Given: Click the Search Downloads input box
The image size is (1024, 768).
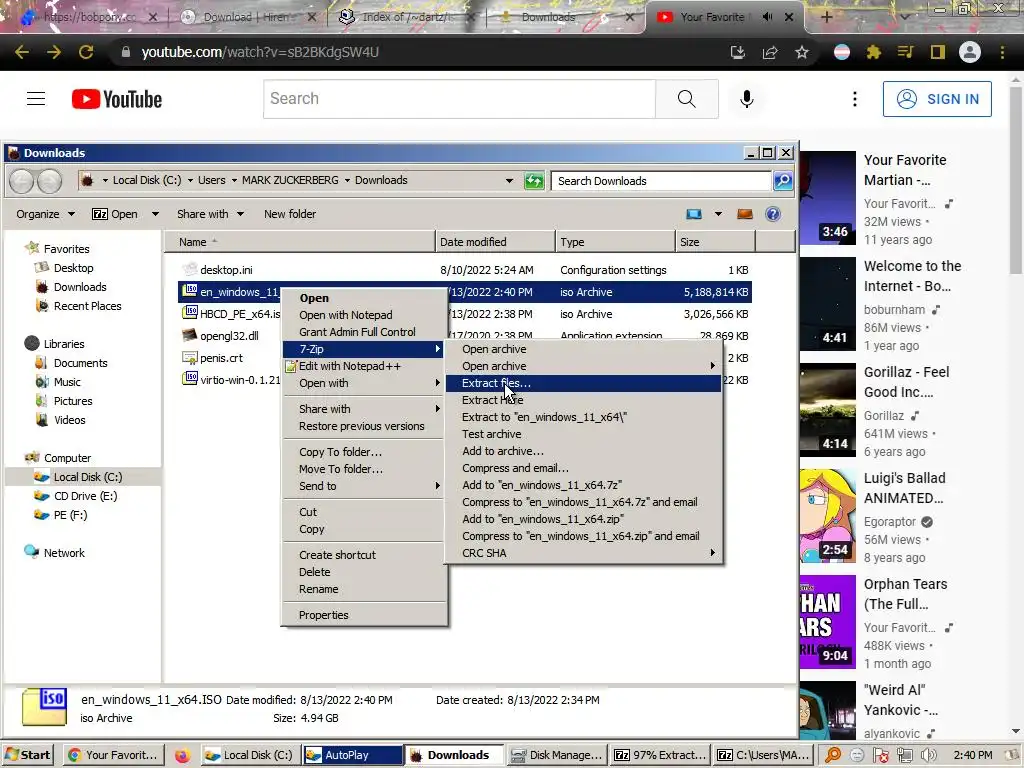Looking at the screenshot, I should point(661,181).
